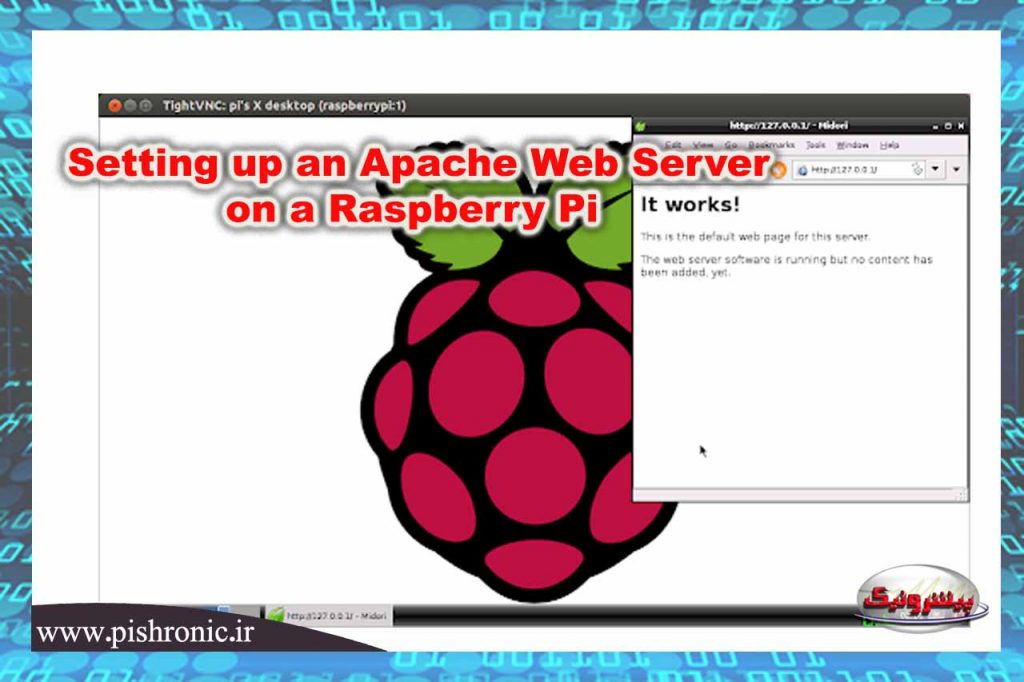Click the Midori leaf icon in the title bar
This screenshot has height=682, width=1024.
(639, 125)
